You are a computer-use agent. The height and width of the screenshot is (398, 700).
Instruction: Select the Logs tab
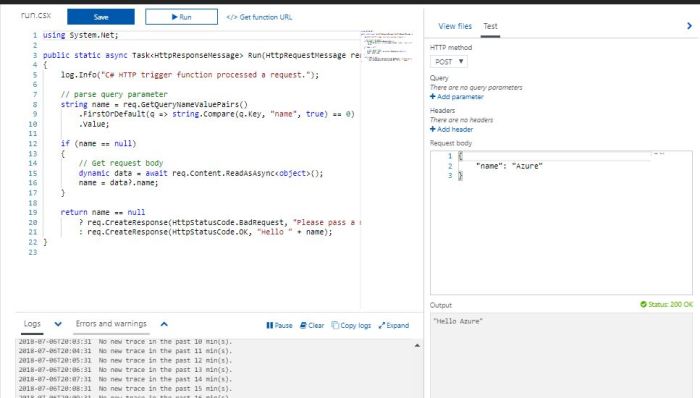coord(32,324)
